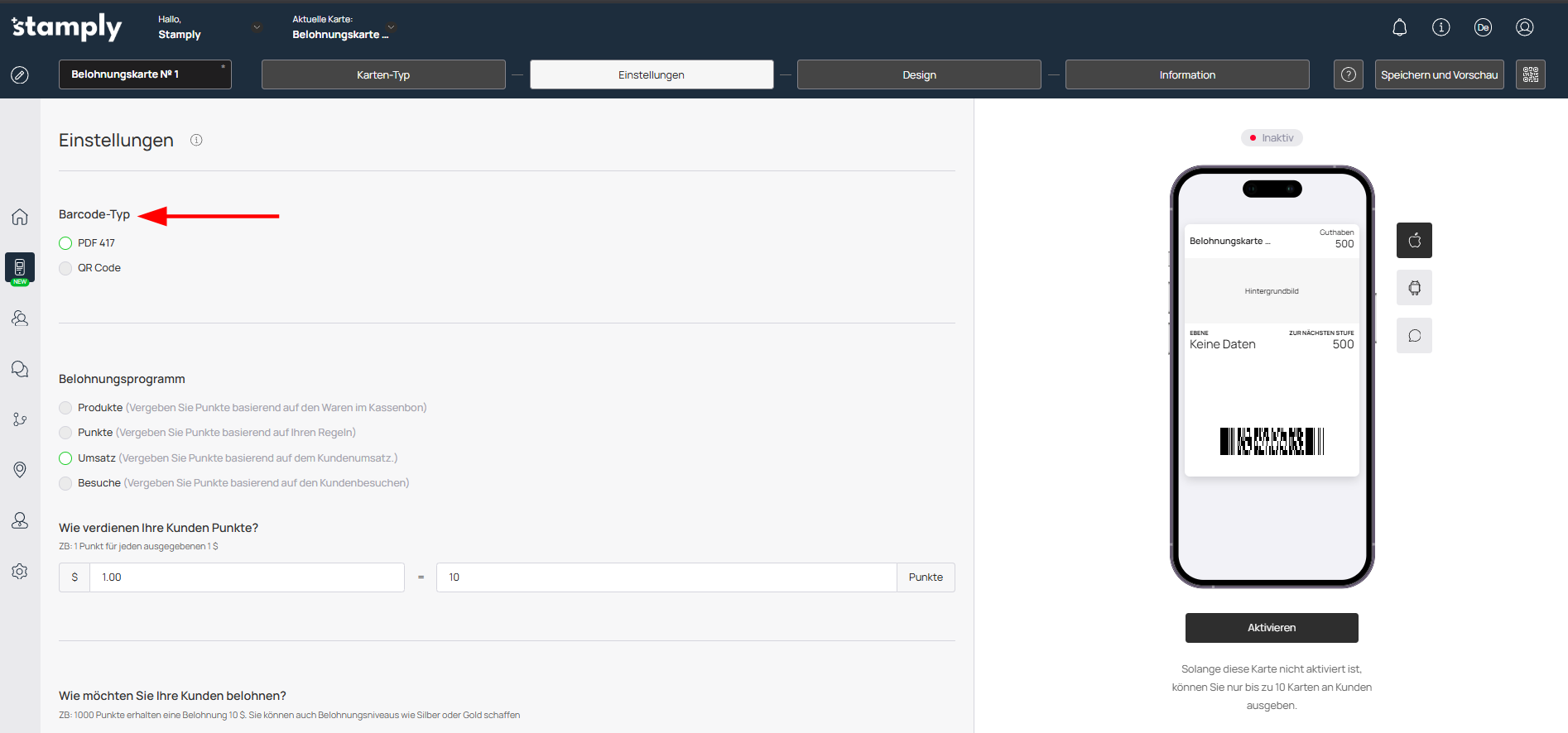The width and height of the screenshot is (1568, 733).
Task: Expand the Stamply account dropdown
Action: [x=257, y=27]
